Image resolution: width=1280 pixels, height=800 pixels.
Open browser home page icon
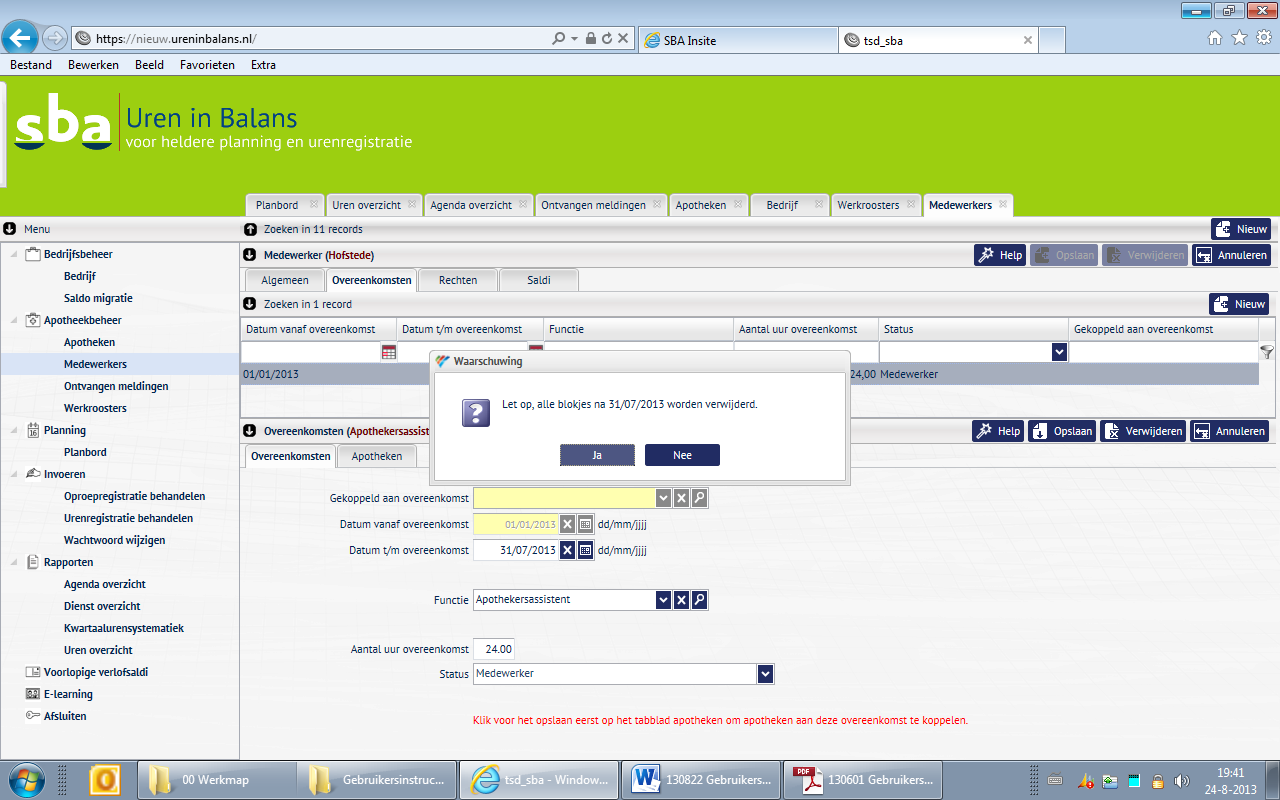(x=1215, y=38)
